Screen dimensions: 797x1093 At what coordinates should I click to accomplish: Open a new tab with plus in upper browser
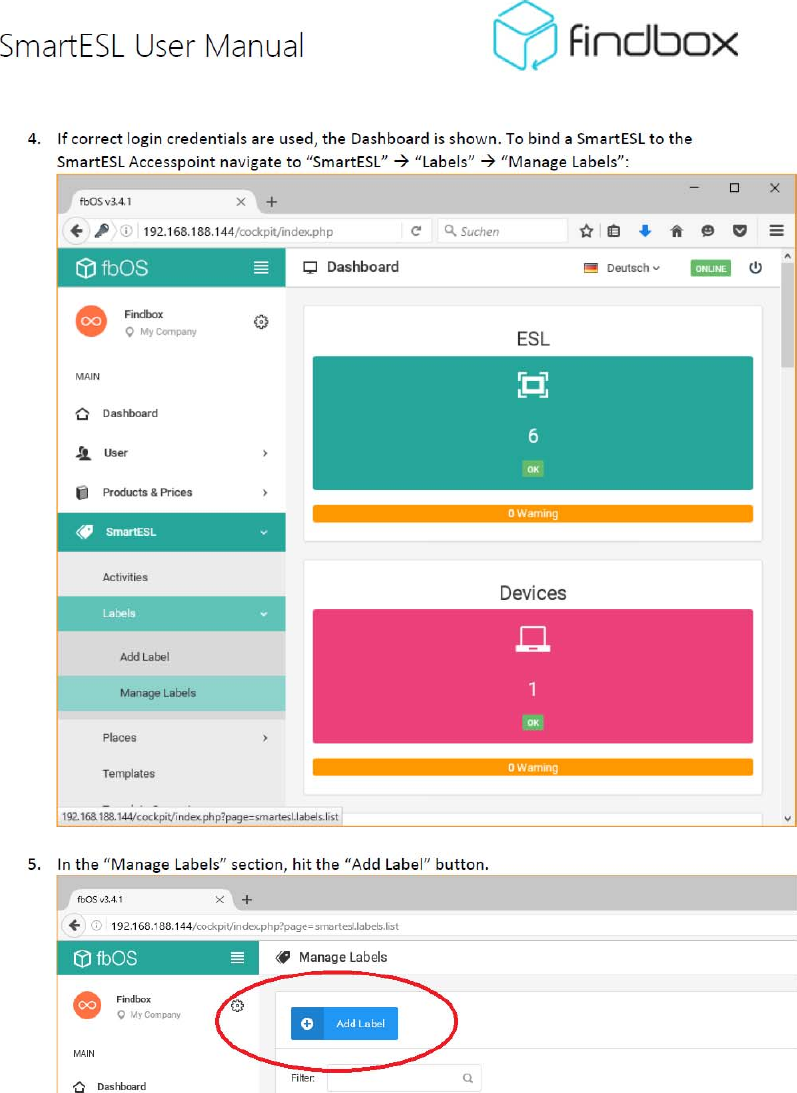coord(272,201)
